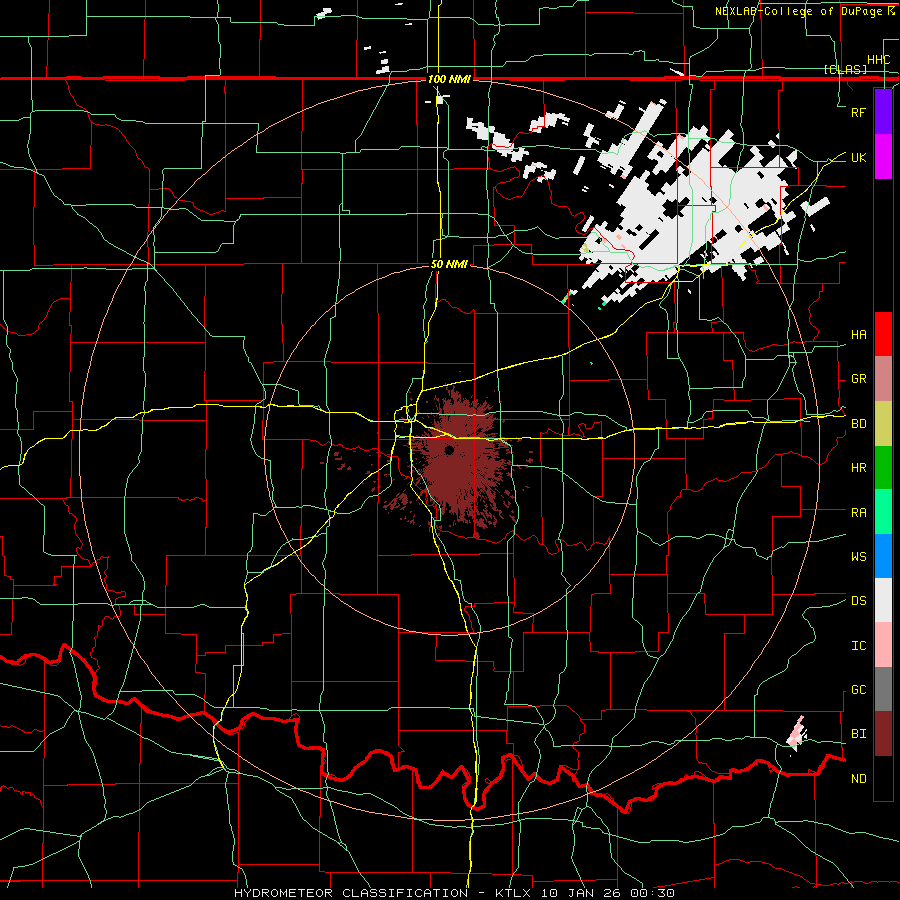Viewport: 900px width, 900px height.
Task: Click the HHC product label
Action: 878,60
